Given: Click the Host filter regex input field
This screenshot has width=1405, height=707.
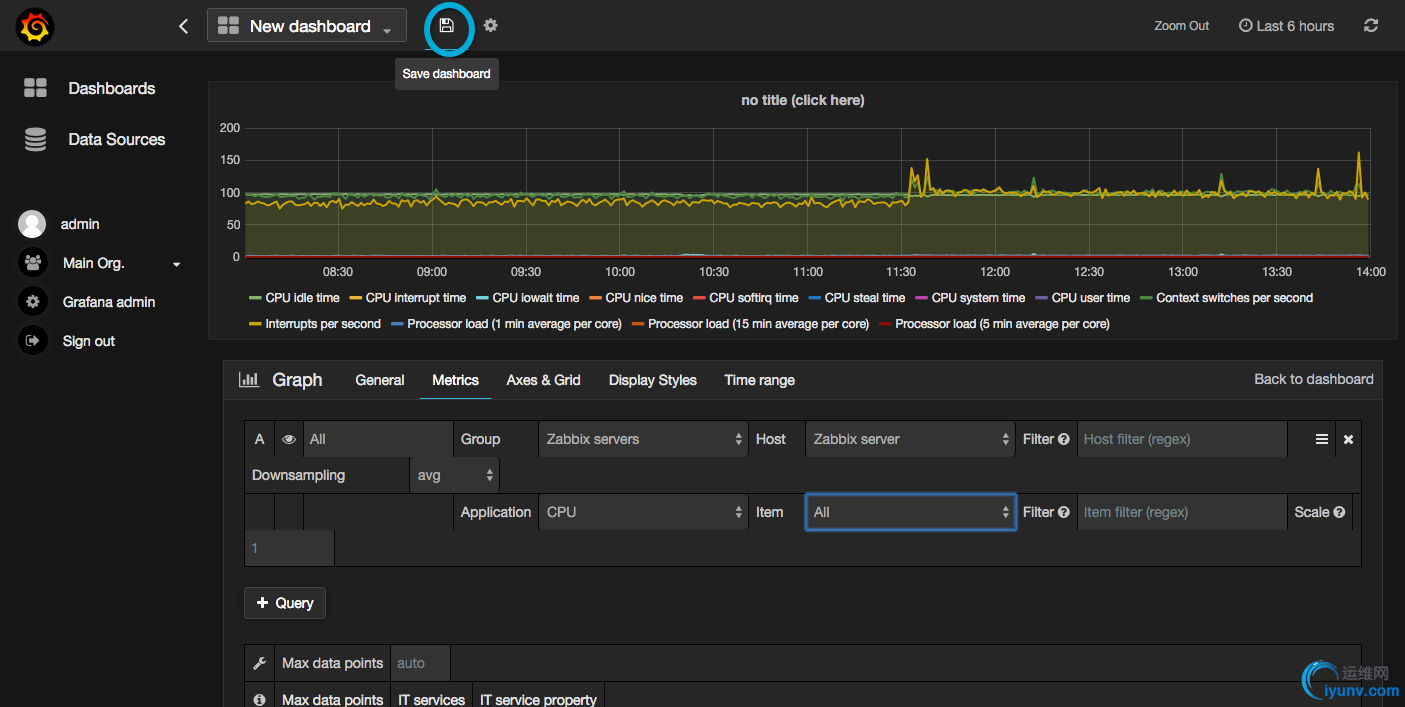Looking at the screenshot, I should coord(1181,439).
